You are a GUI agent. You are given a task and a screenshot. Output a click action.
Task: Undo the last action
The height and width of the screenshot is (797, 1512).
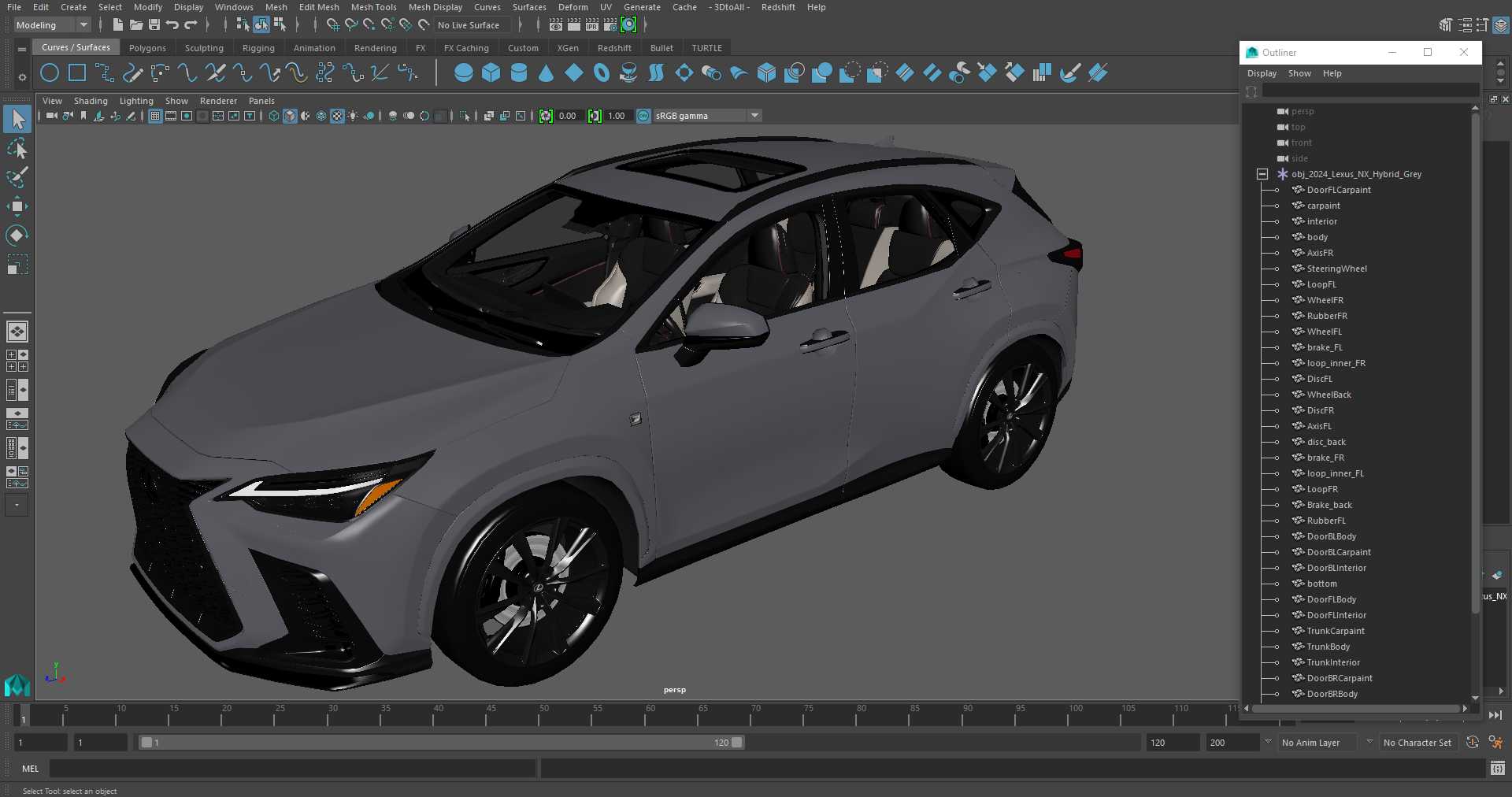pos(172,25)
